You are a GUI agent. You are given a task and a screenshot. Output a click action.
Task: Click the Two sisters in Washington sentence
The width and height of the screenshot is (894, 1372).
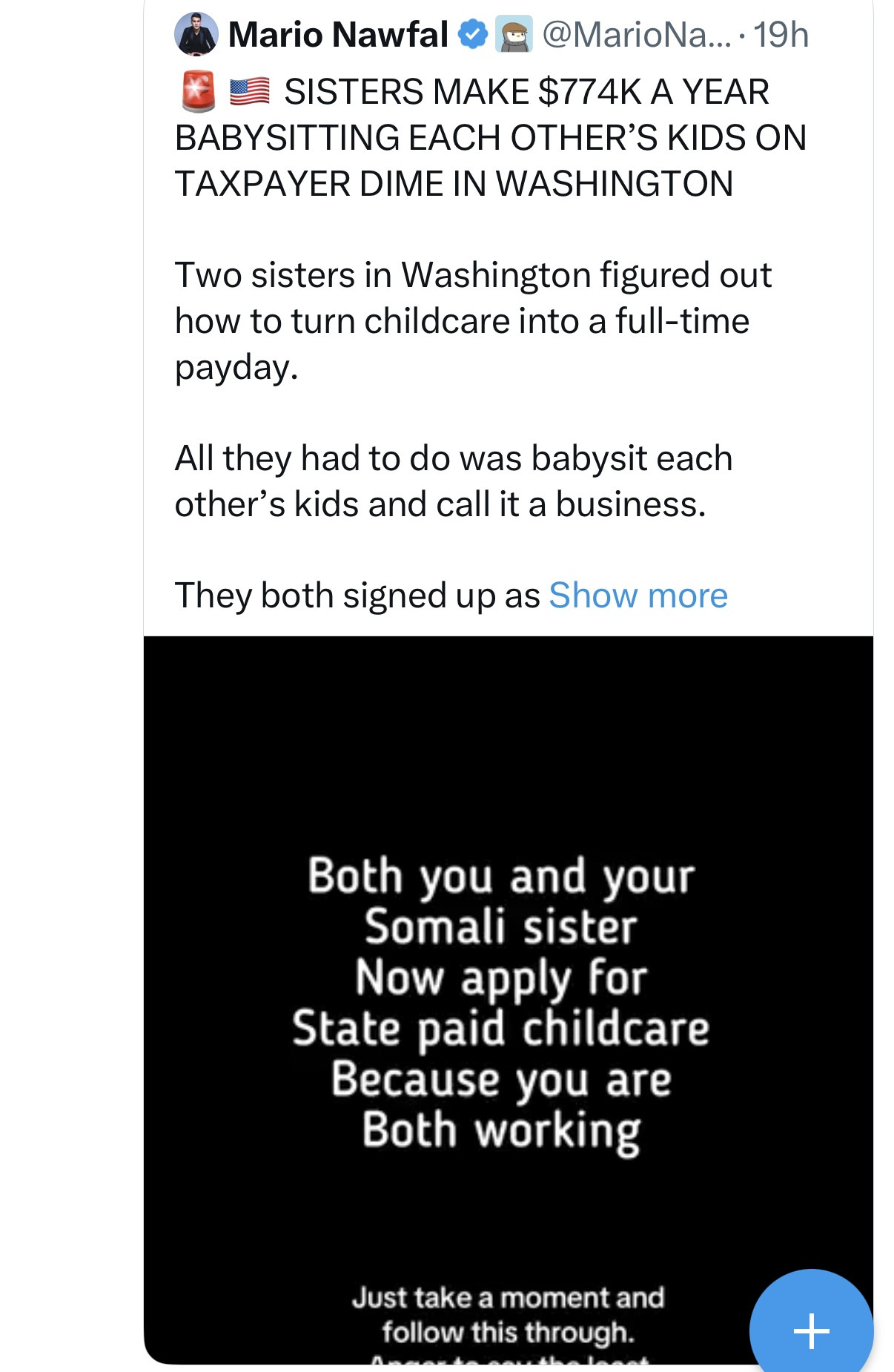(473, 275)
